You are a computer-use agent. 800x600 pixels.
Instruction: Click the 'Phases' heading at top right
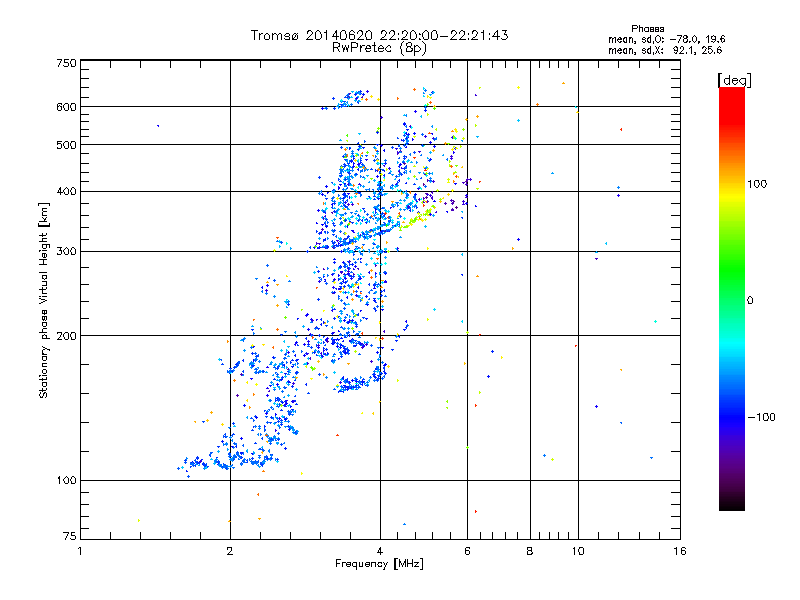coord(647,29)
